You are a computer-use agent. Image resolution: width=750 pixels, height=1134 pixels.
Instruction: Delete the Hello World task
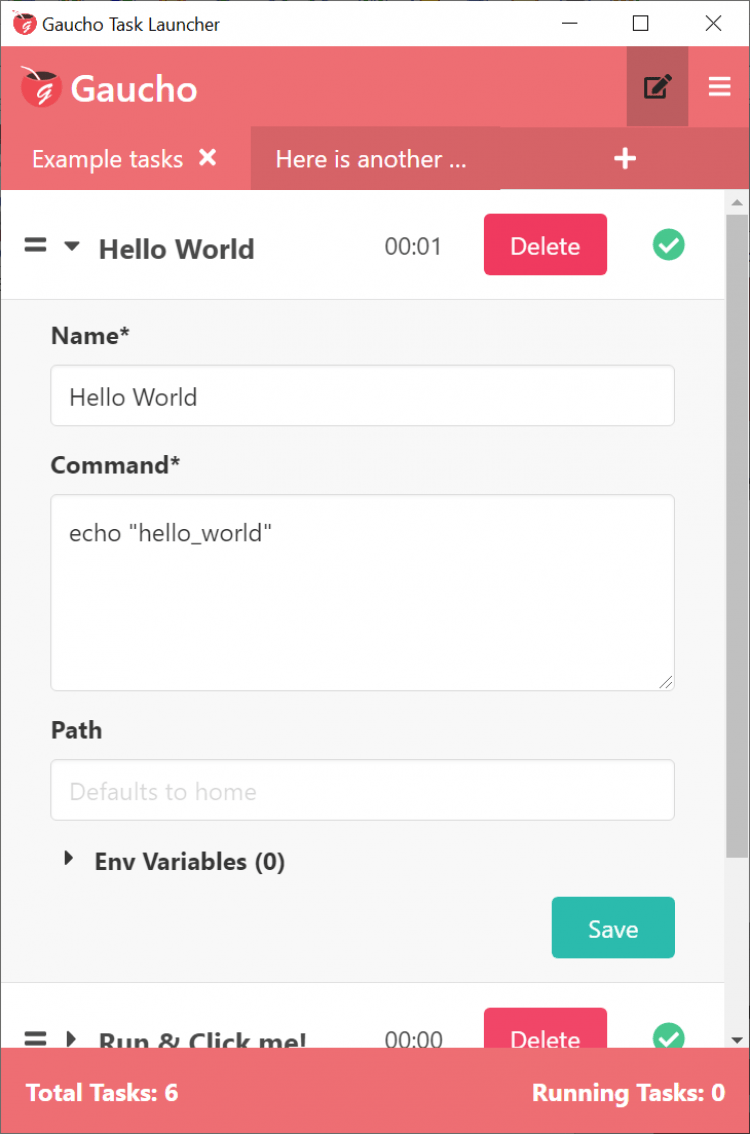(x=545, y=244)
